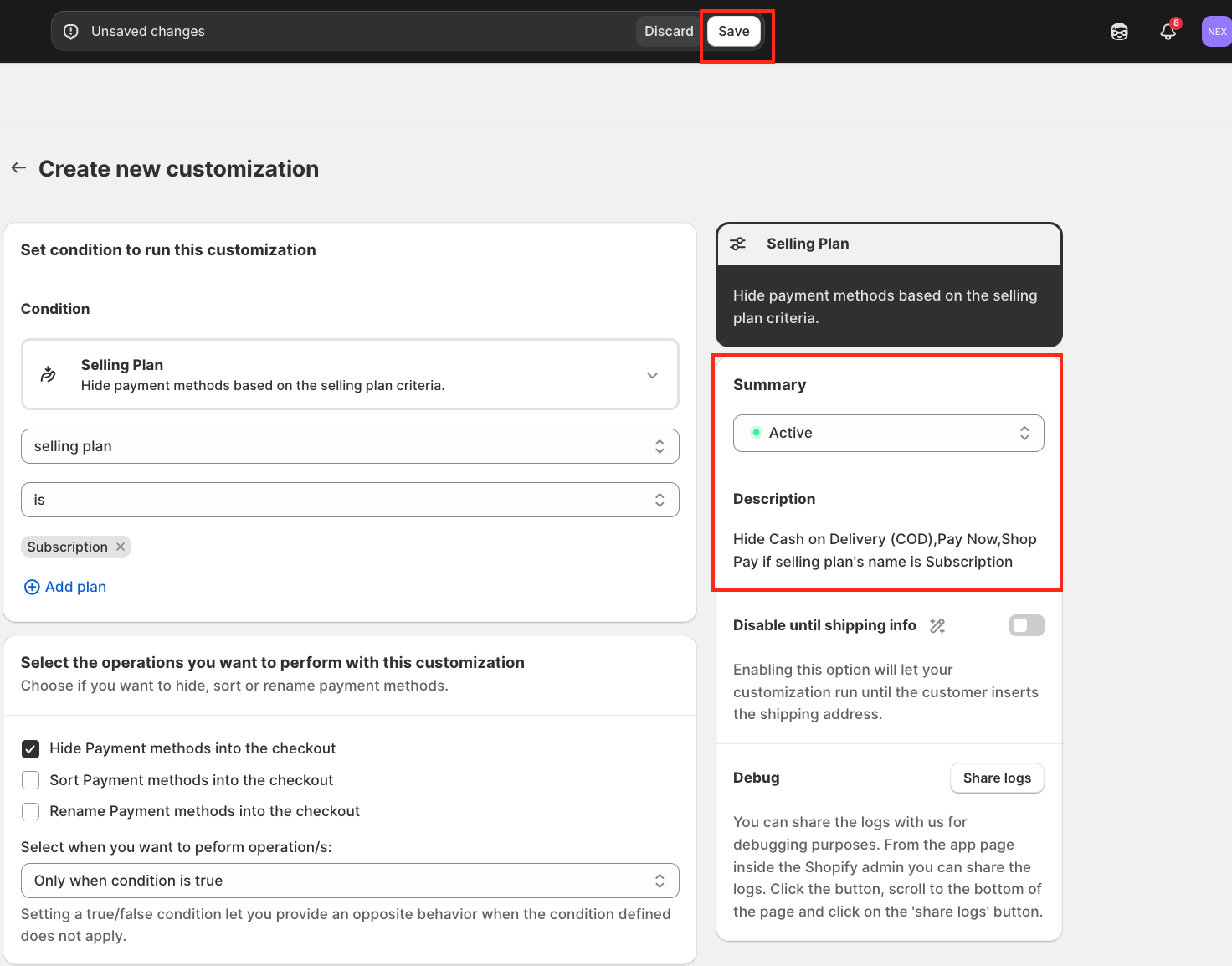
Task: Open the 'selling plan' field dropdown
Action: tap(350, 446)
